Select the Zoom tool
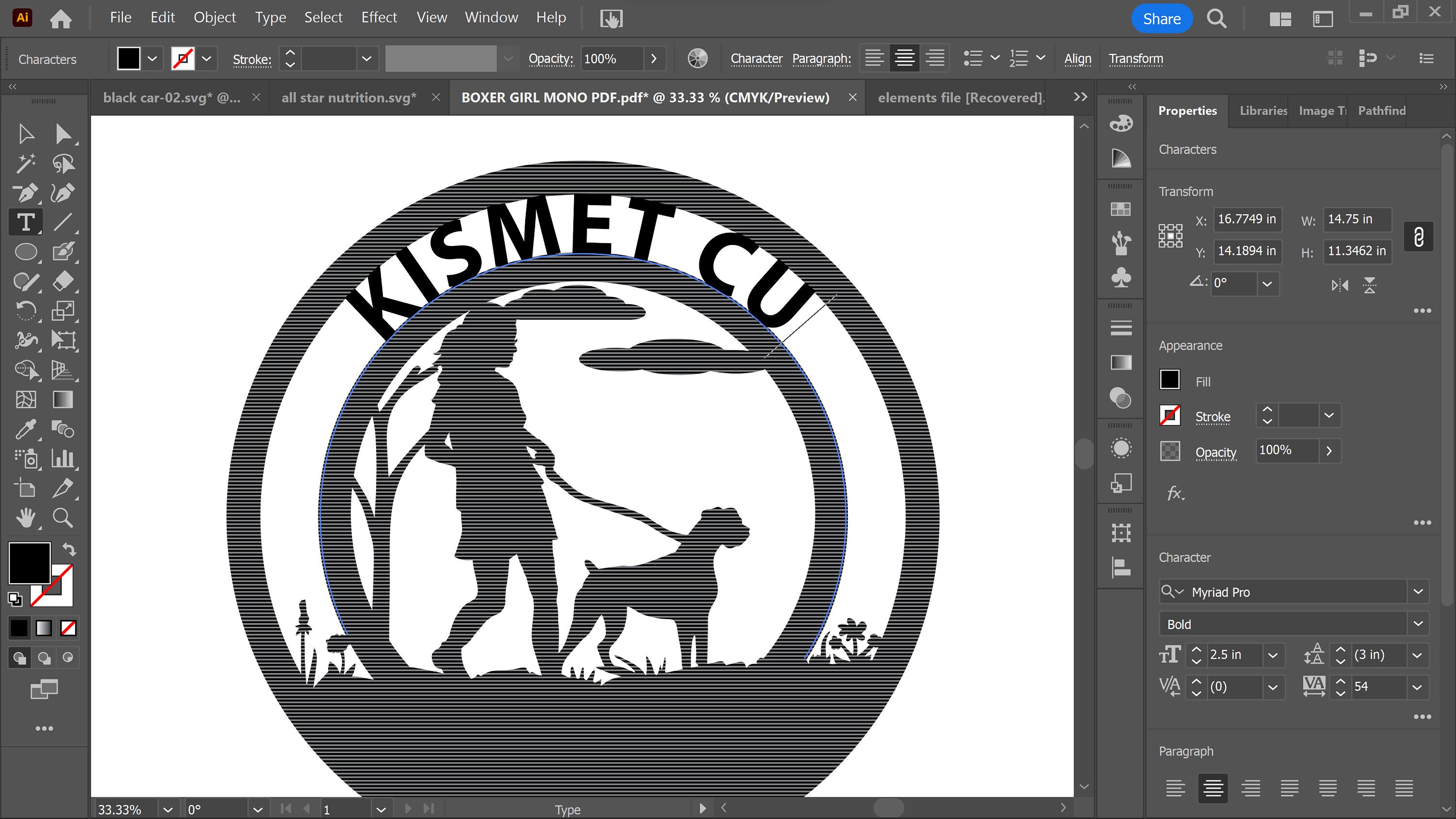1456x819 pixels. click(x=63, y=518)
